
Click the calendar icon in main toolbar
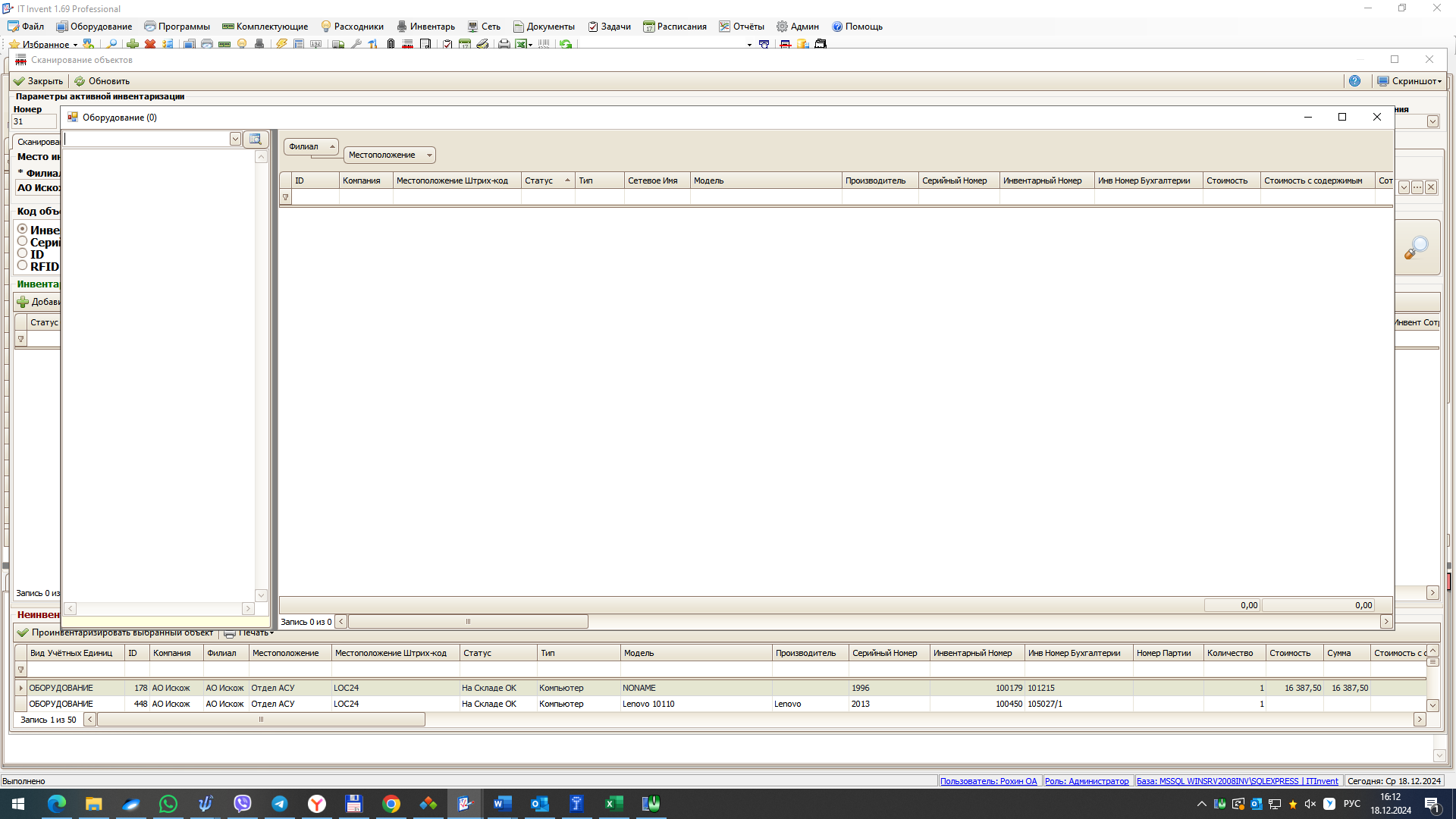pyautogui.click(x=465, y=44)
